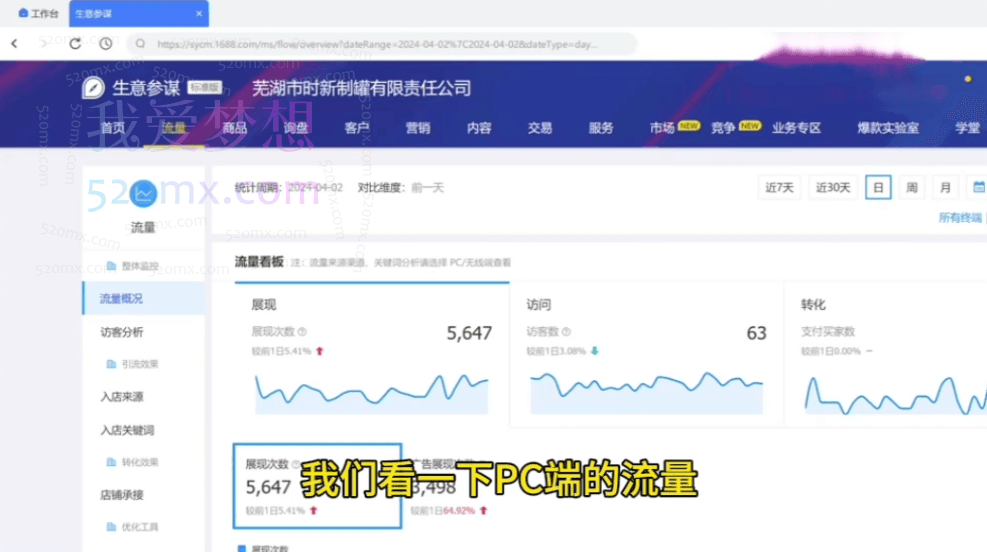Click info icon beside 访客数

[x=567, y=332]
